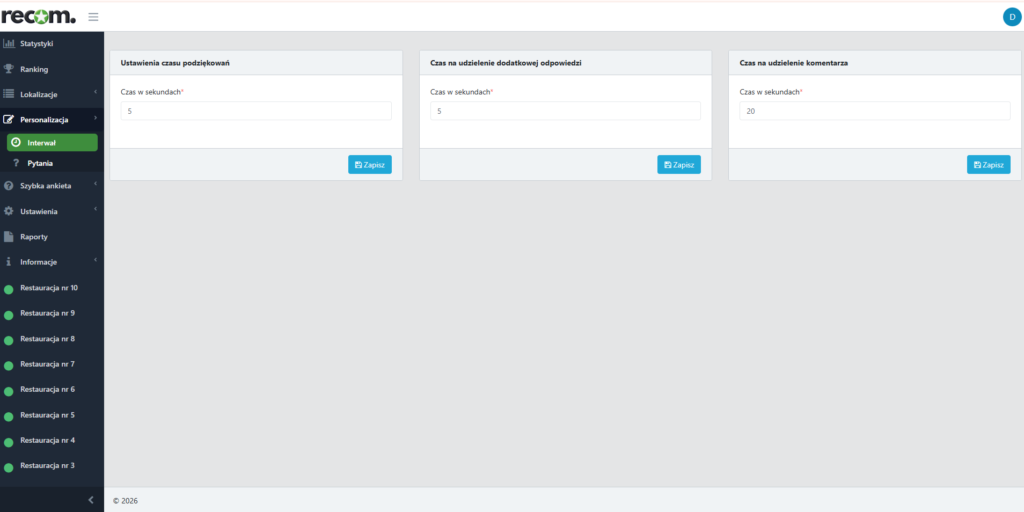Expand the Lokalizacje submenu
Viewport: 1024px width, 512px height.
[50, 94]
